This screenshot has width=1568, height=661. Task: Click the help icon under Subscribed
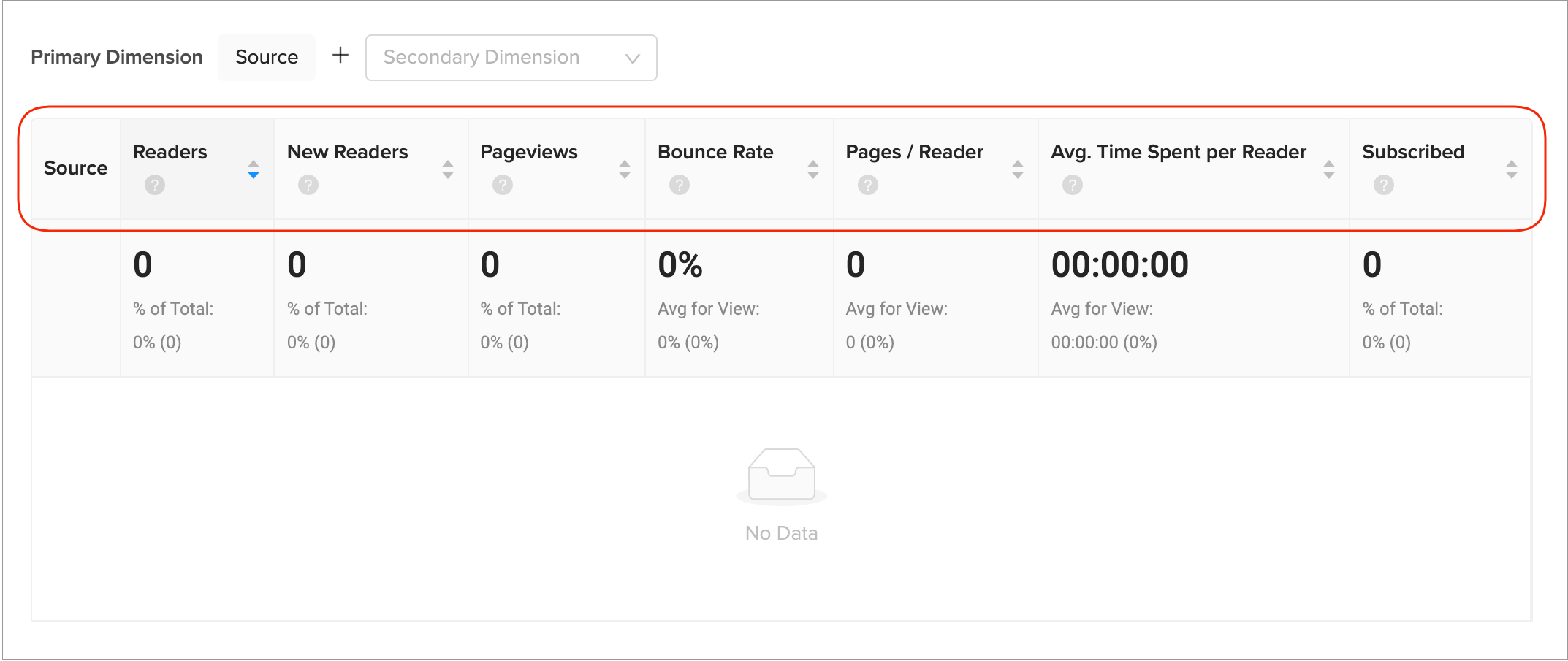(x=1383, y=185)
